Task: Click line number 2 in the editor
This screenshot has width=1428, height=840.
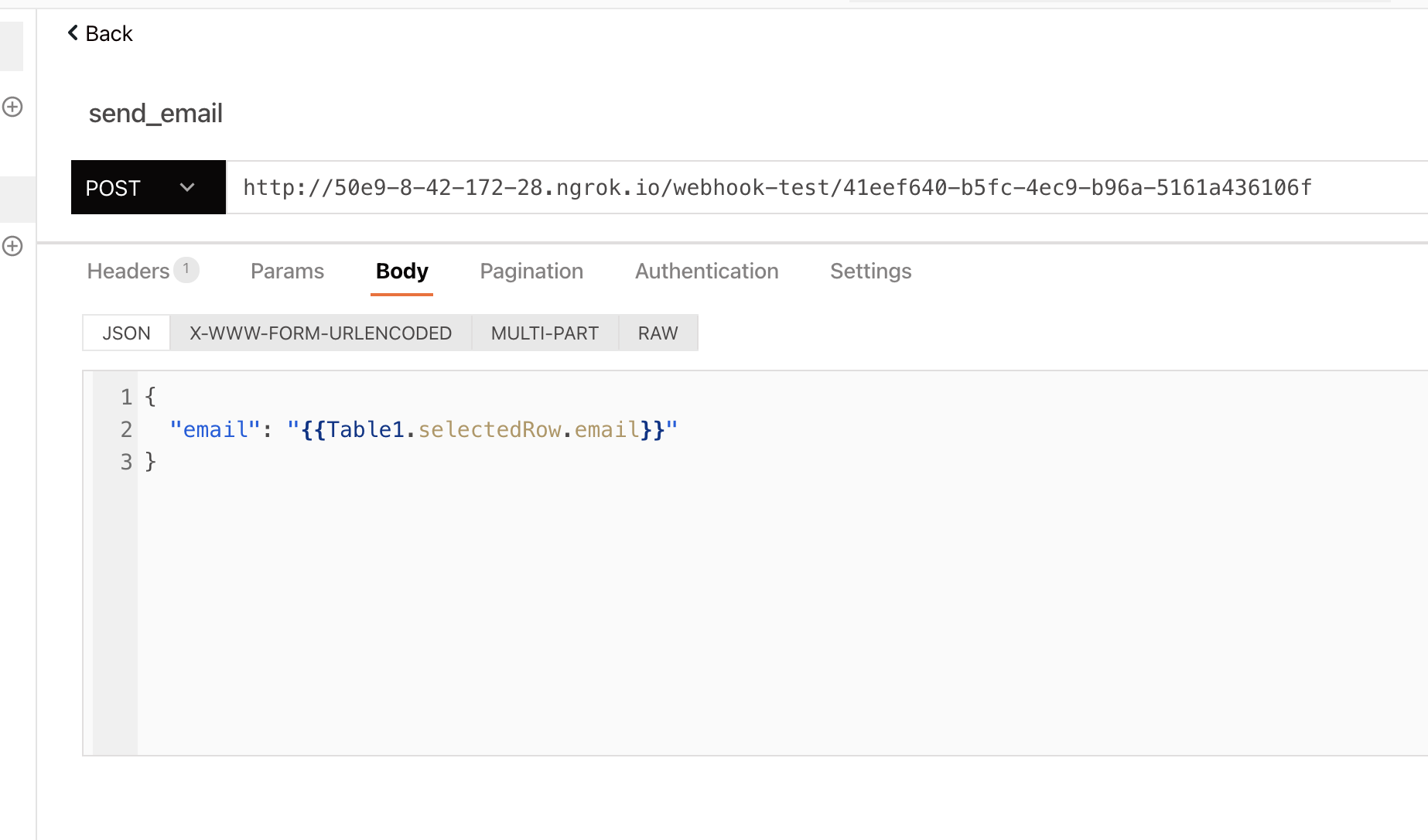Action: 126,429
